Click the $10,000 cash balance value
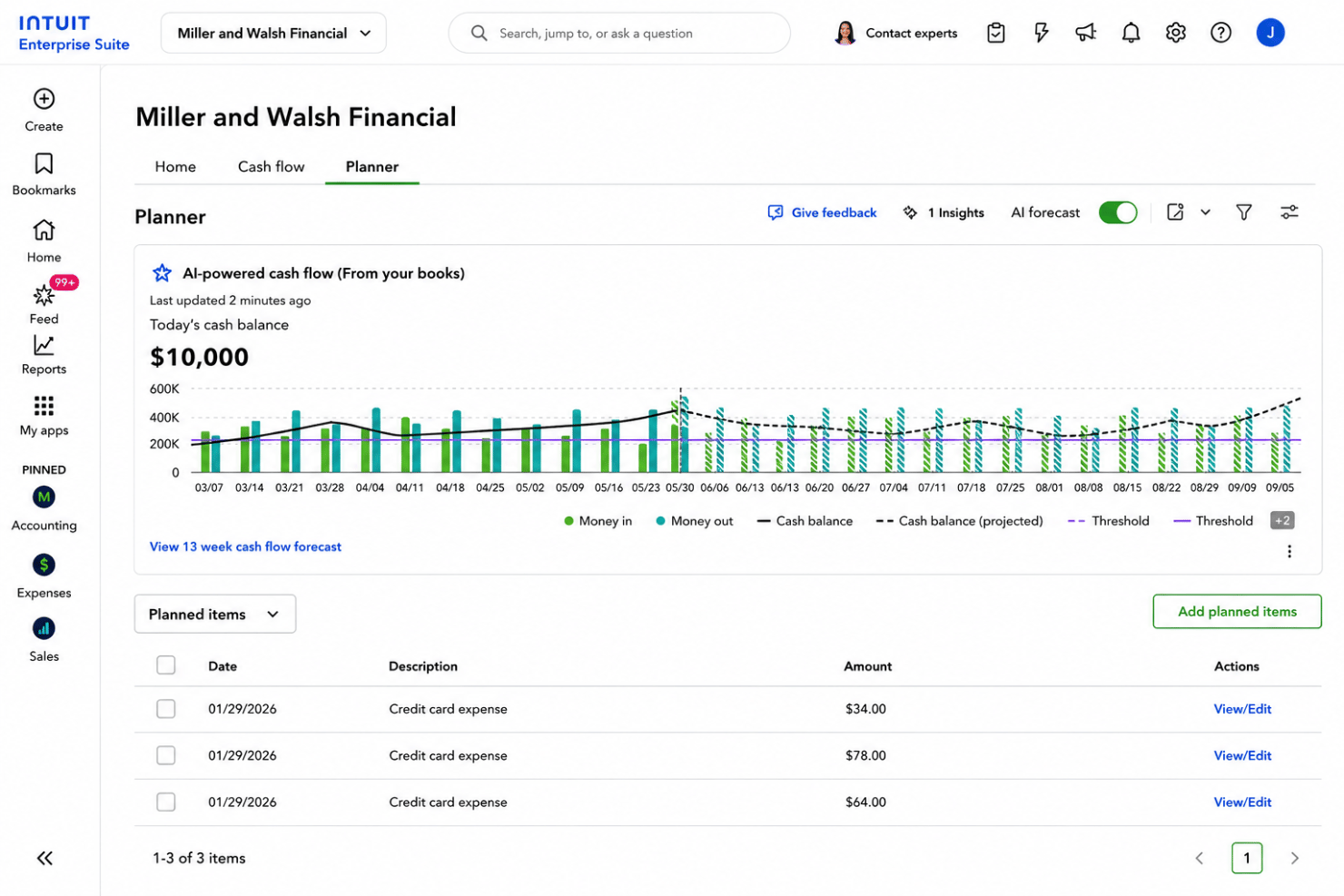Viewport: 1344px width, 896px height. pyautogui.click(x=199, y=357)
